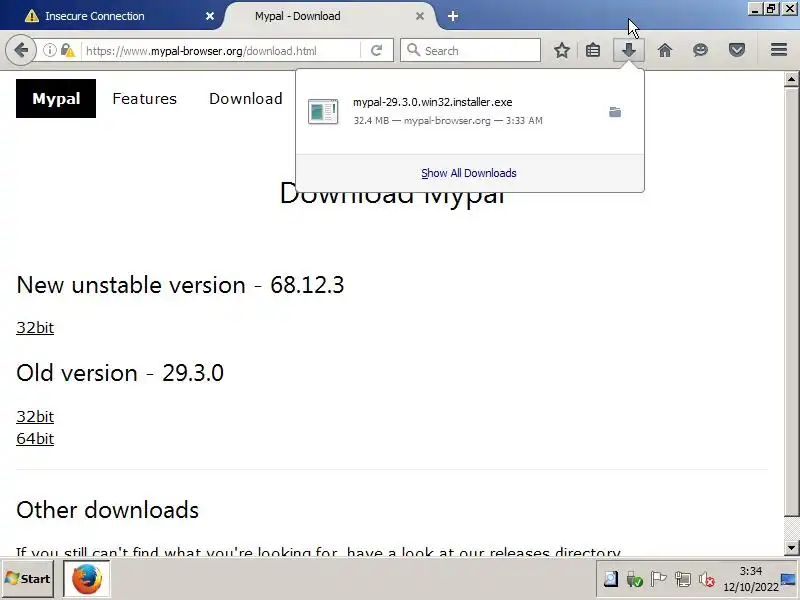Open the Action Center flag tray icon
The height and width of the screenshot is (600, 800).
(659, 579)
